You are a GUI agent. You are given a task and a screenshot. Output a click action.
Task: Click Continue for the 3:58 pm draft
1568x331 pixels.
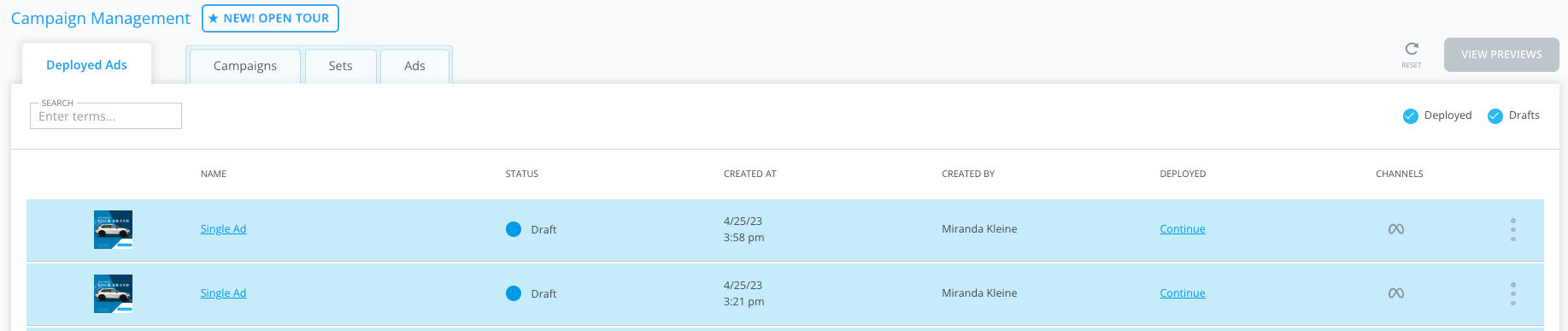pos(1183,228)
